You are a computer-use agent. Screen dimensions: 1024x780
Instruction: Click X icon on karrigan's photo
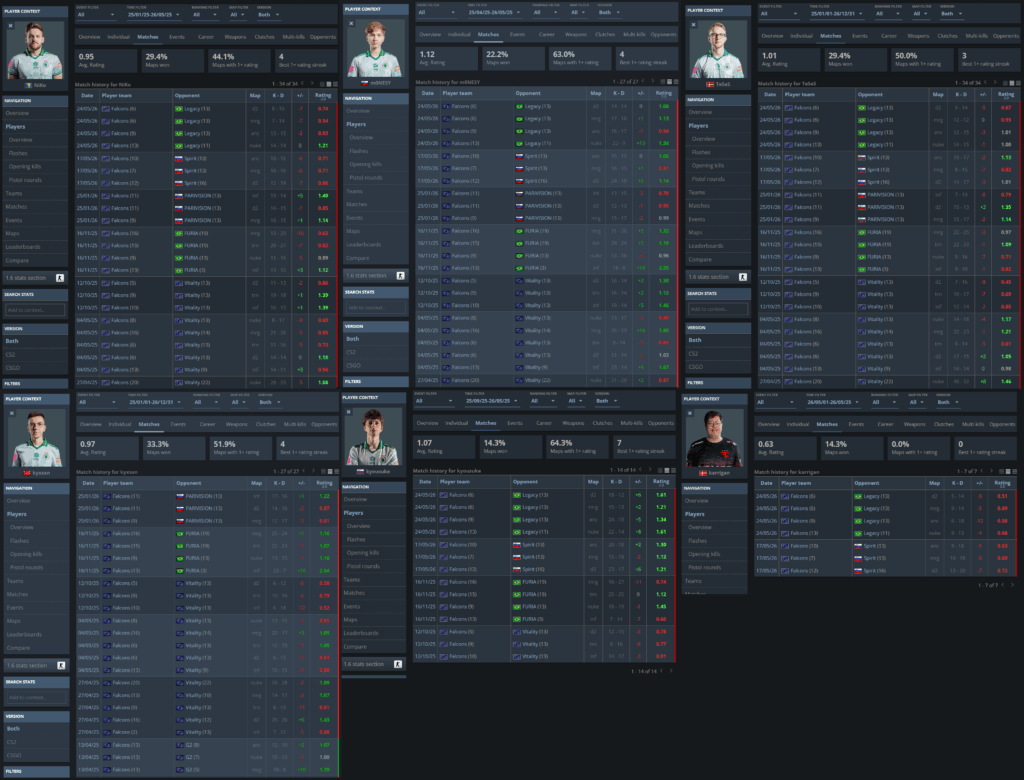click(690, 413)
